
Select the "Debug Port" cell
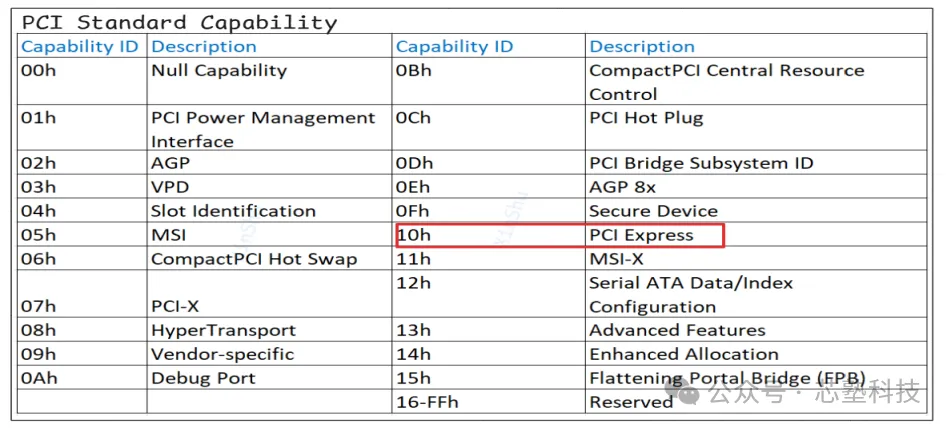pos(204,378)
